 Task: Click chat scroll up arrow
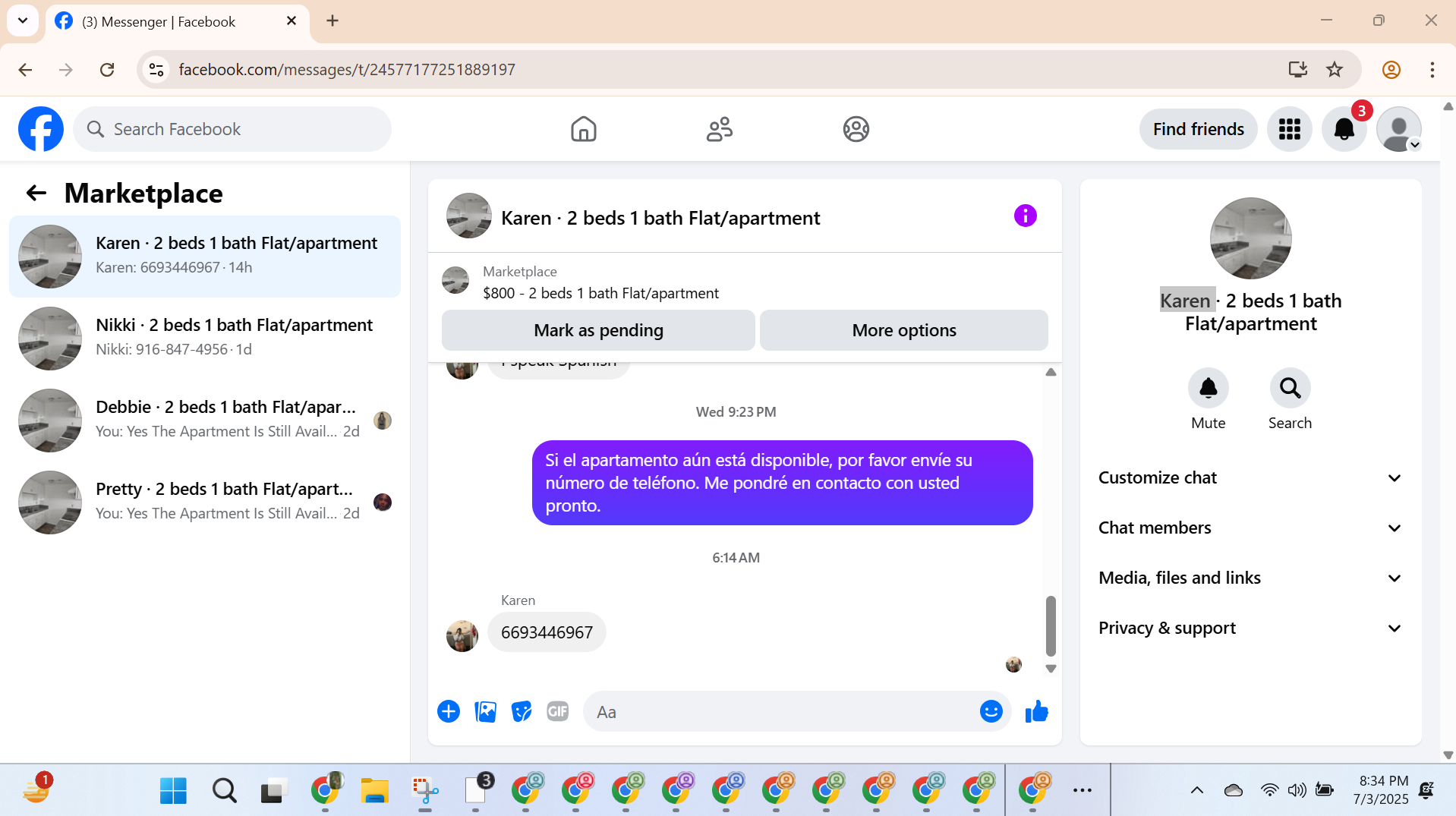1051,372
